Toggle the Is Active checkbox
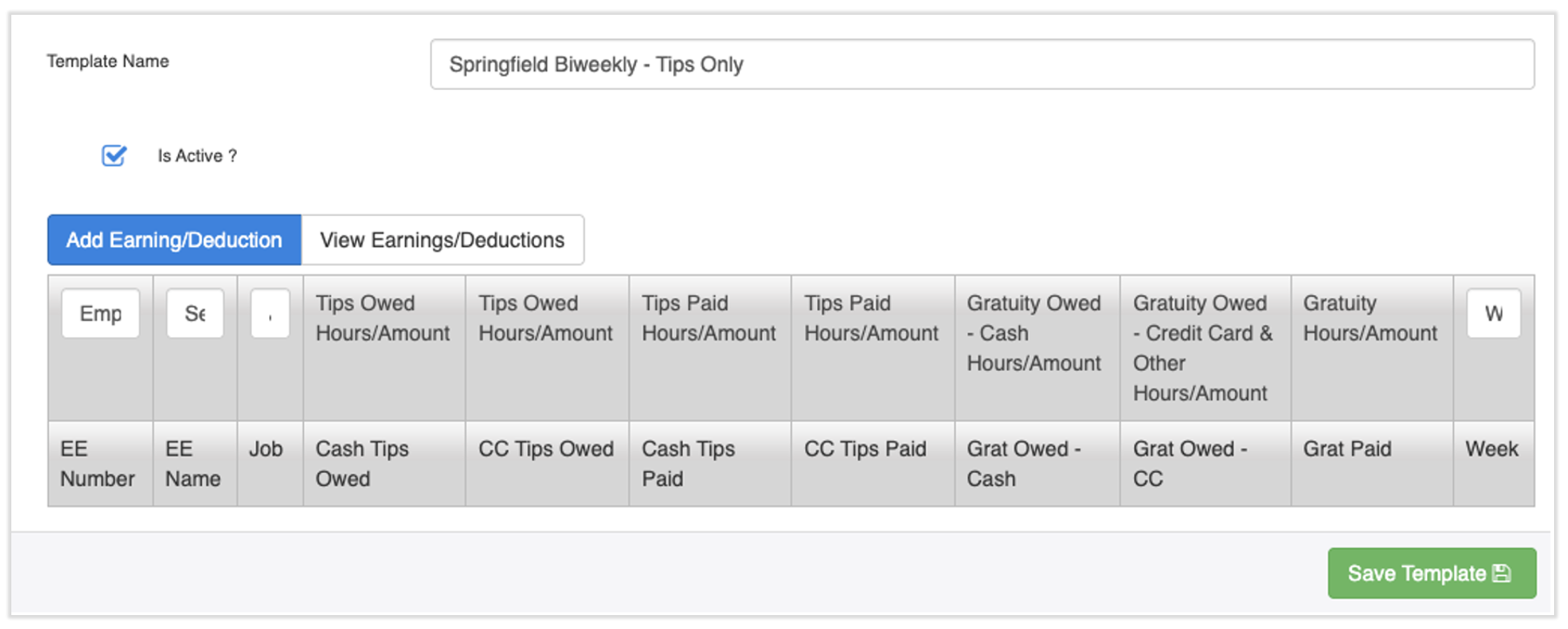1568x629 pixels. tap(114, 156)
